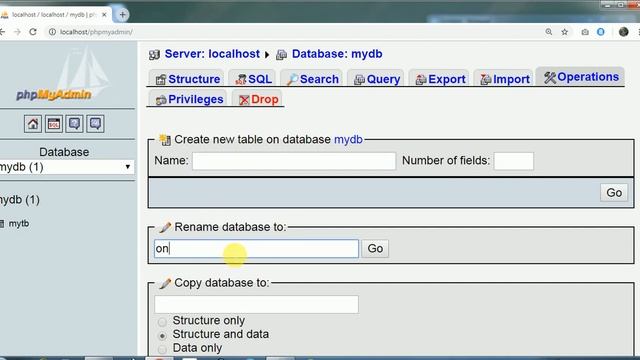Go to the Export tab
This screenshot has height=360, width=640.
(x=440, y=79)
